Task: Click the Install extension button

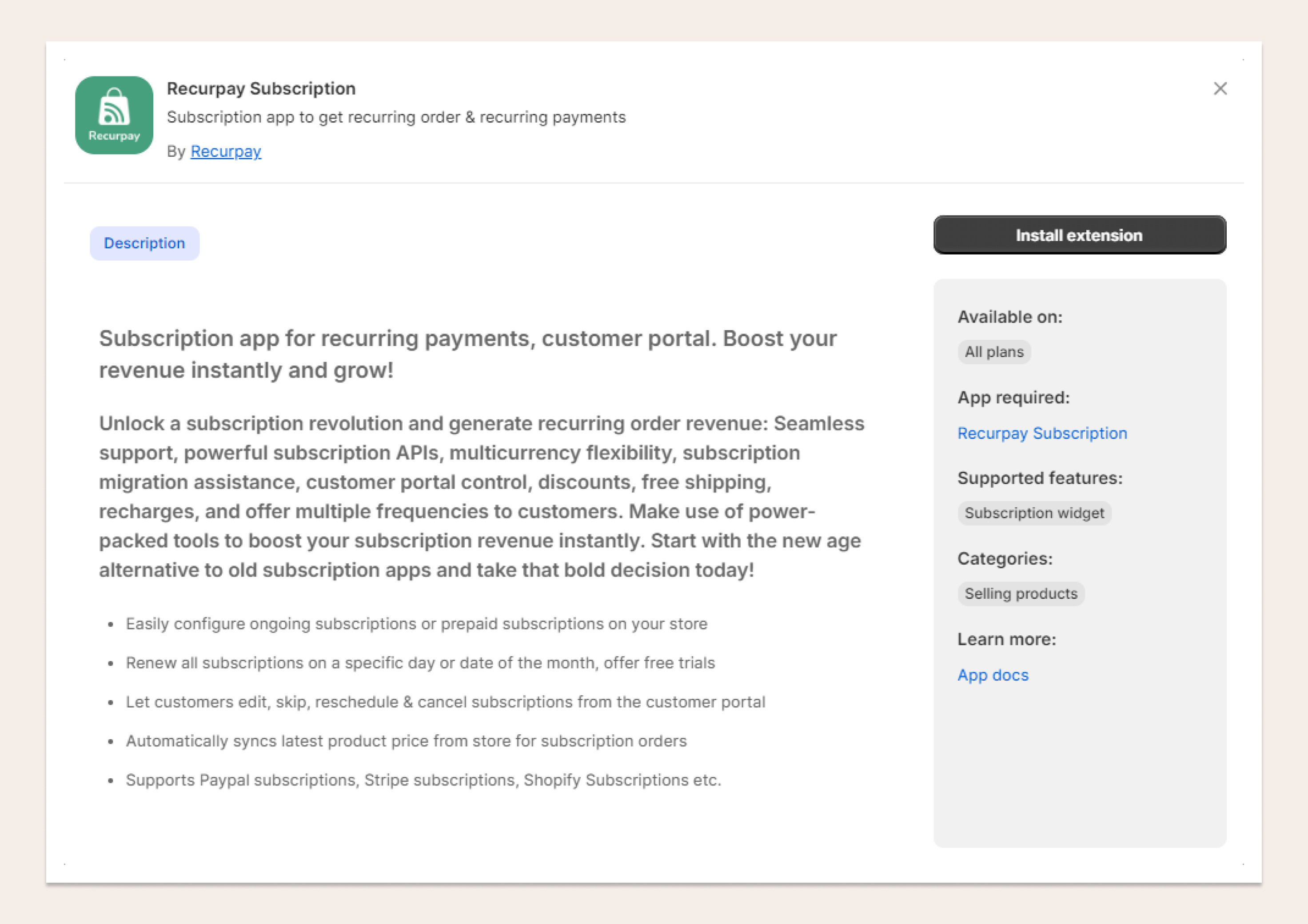Action: [x=1080, y=235]
